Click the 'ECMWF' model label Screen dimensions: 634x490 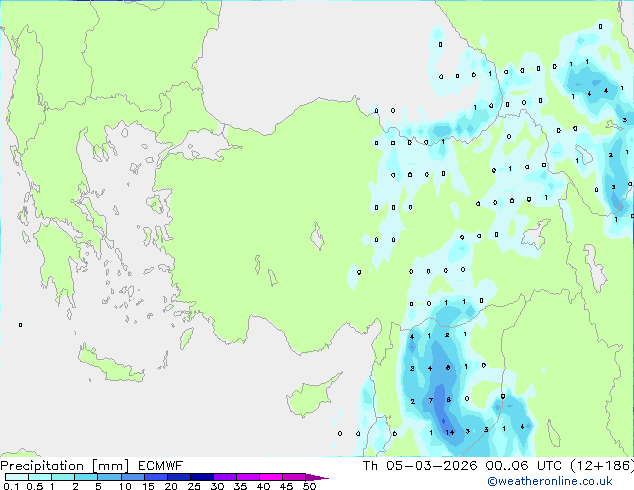tap(161, 466)
